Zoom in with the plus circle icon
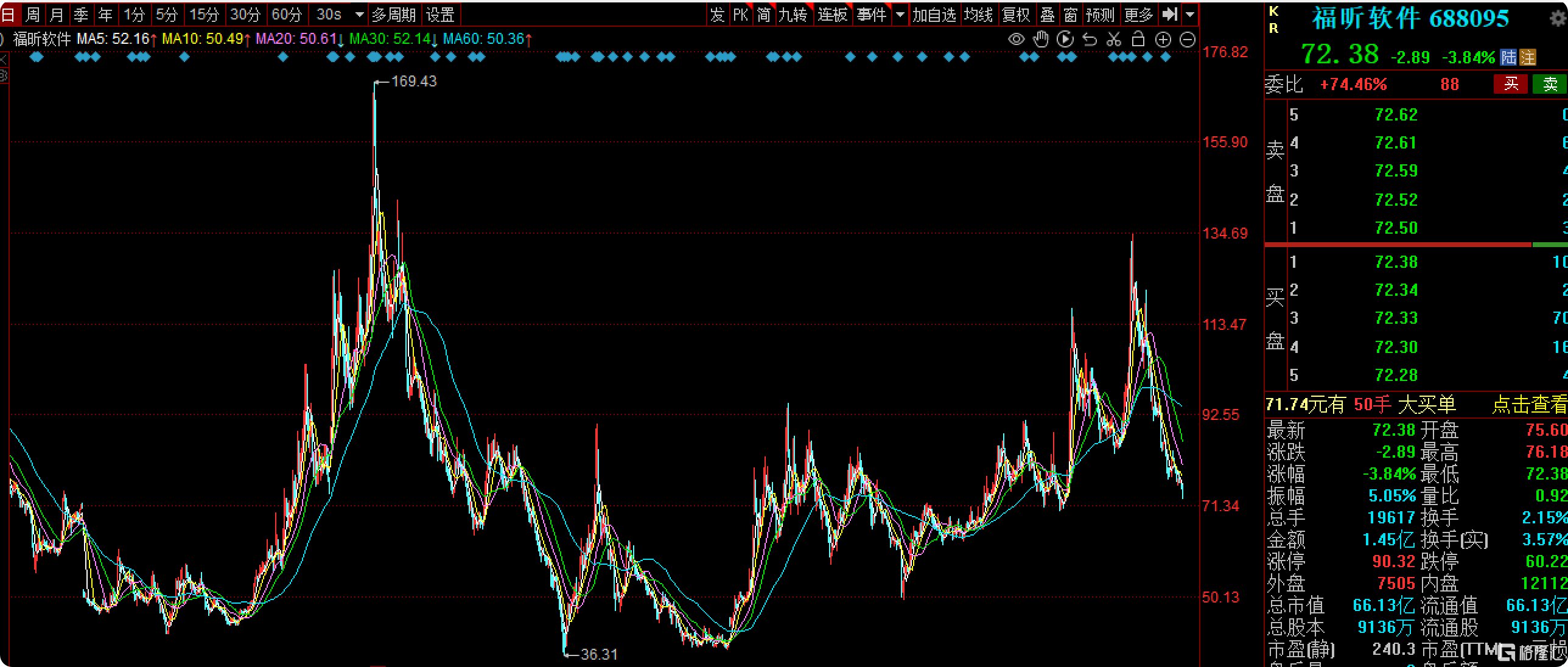 point(1163,40)
